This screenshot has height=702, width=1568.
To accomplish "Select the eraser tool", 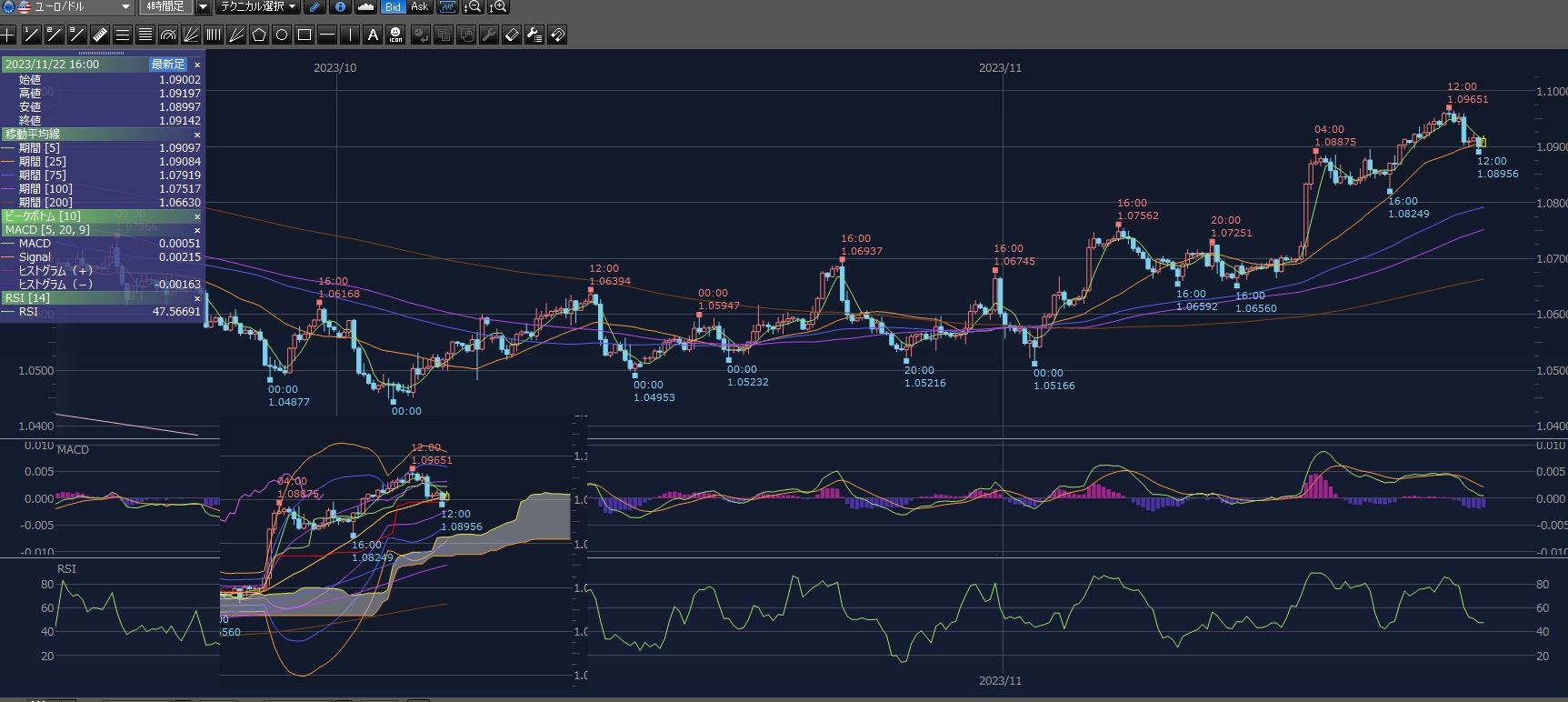I will (x=512, y=35).
